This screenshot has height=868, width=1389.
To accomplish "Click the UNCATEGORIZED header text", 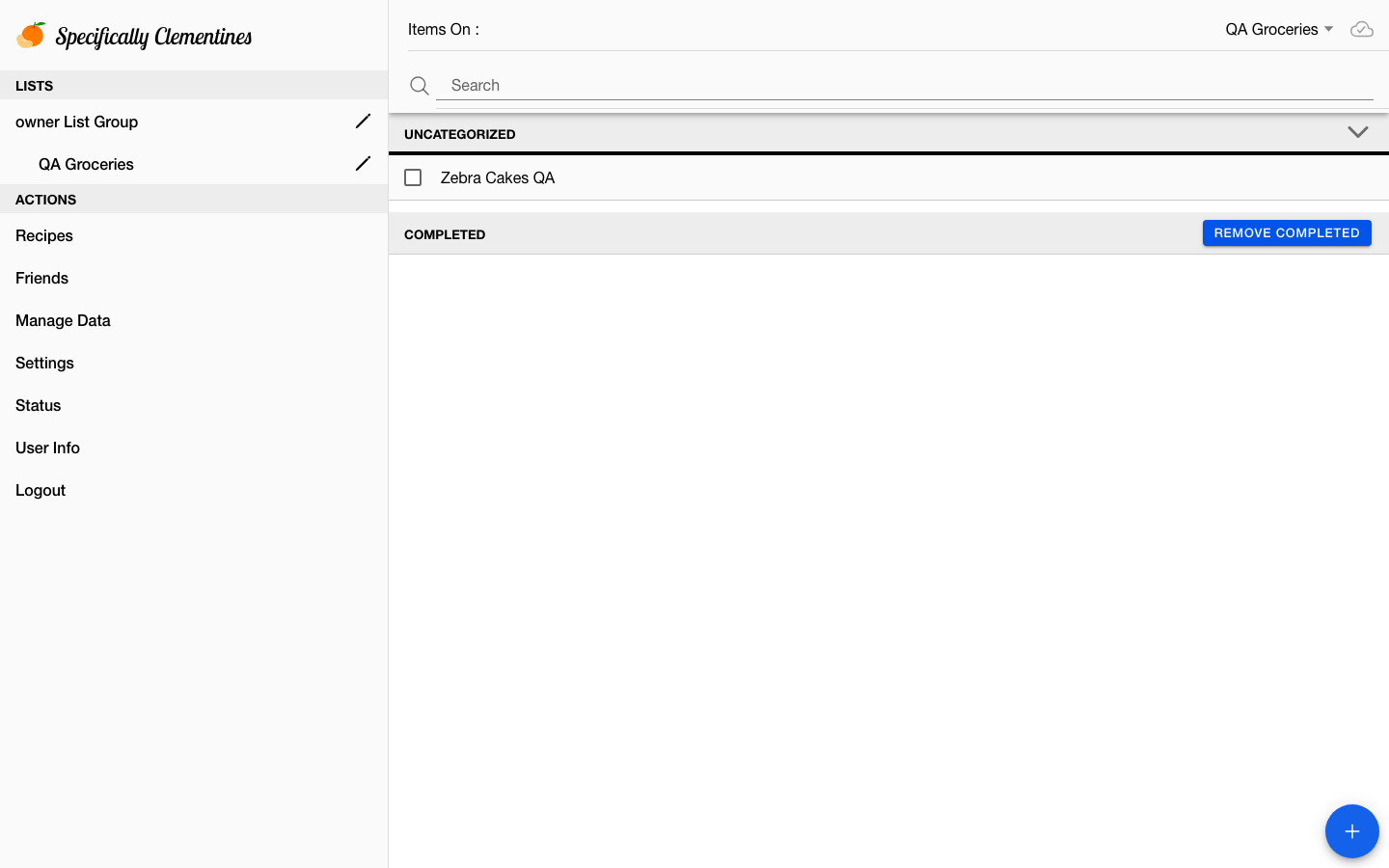I will click(x=460, y=134).
